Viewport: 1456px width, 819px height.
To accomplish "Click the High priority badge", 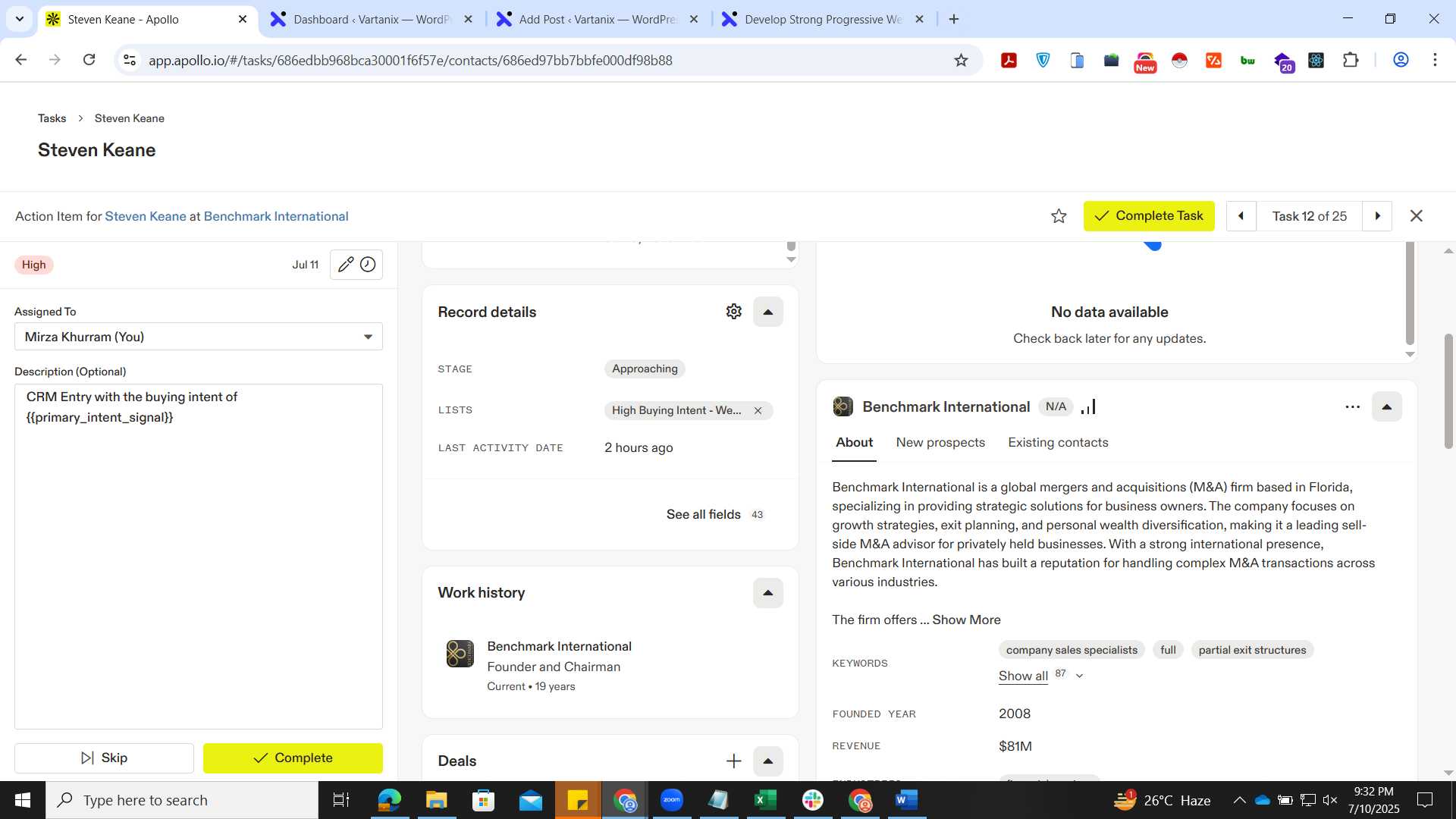I will coord(33,265).
